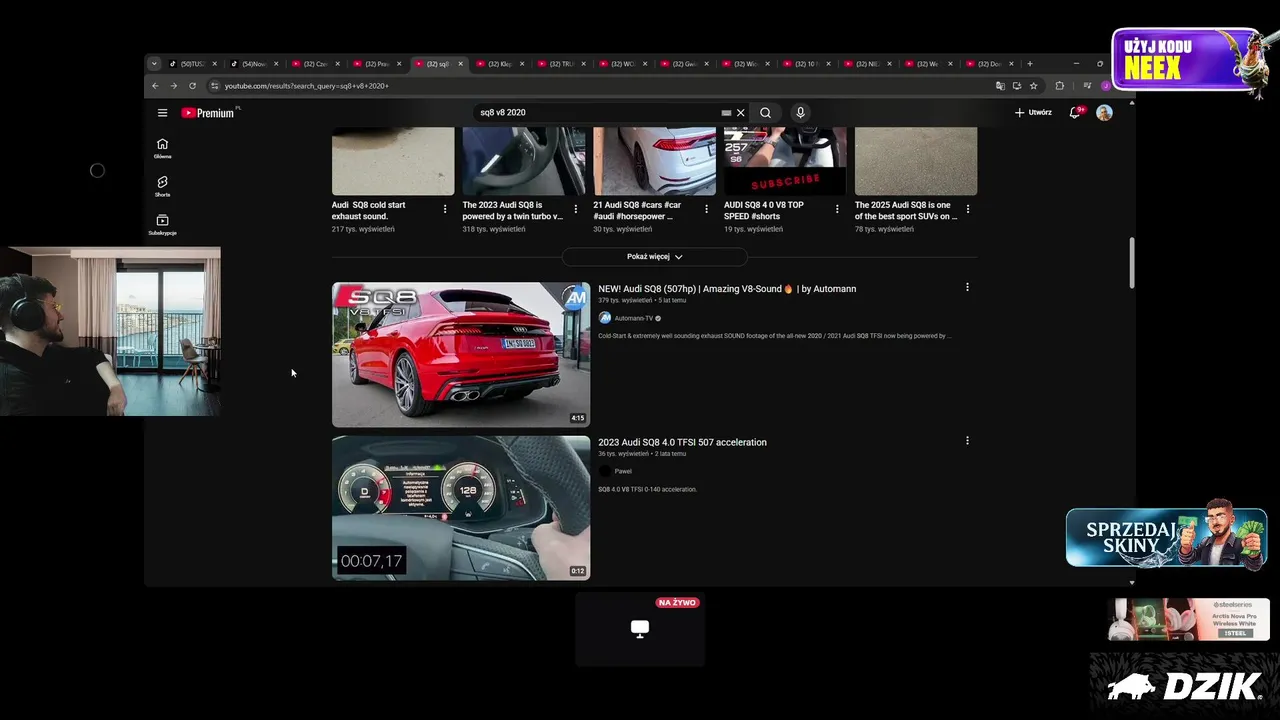1280x720 pixels.
Task: Click the page vertical scrollbar thumb
Action: tap(1132, 262)
